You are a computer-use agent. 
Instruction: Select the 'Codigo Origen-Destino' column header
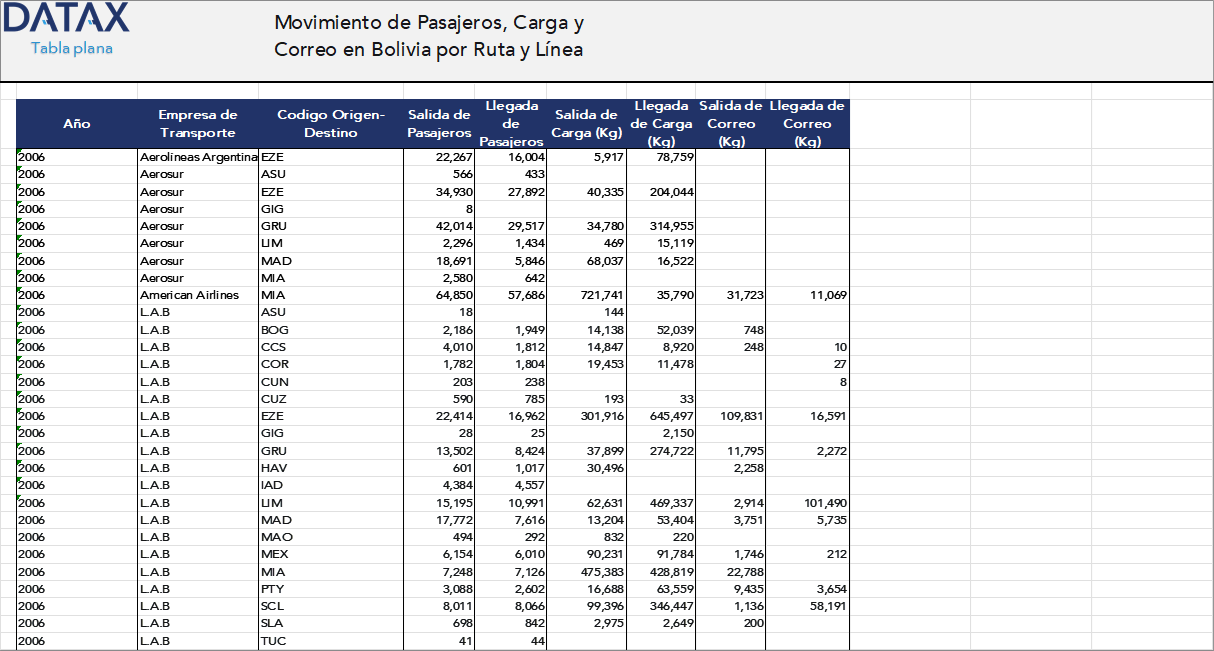(x=330, y=123)
